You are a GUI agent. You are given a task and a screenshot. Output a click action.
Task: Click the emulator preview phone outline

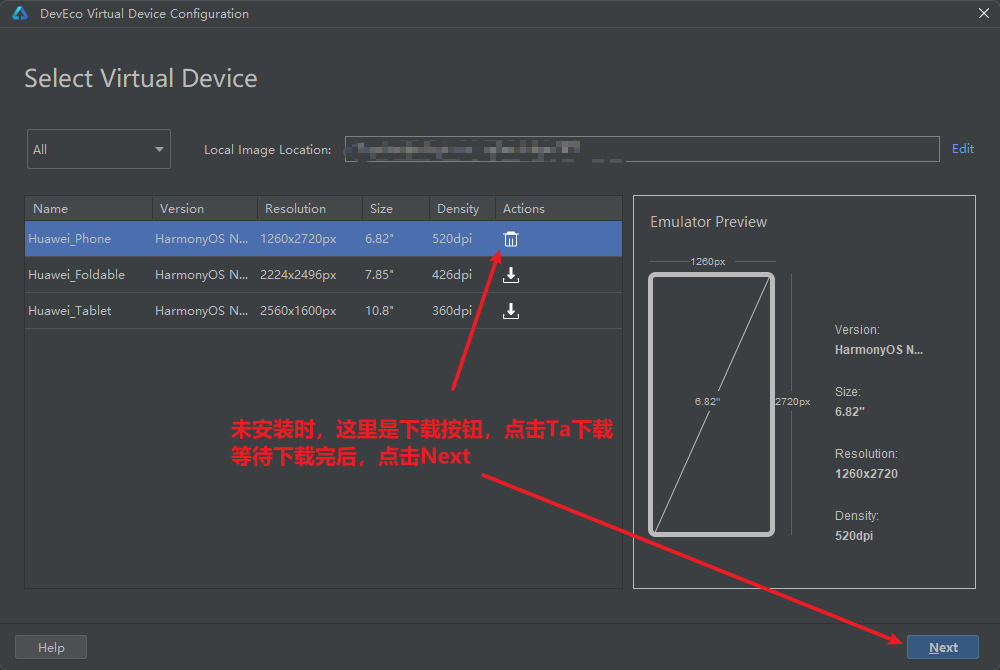click(x=711, y=403)
